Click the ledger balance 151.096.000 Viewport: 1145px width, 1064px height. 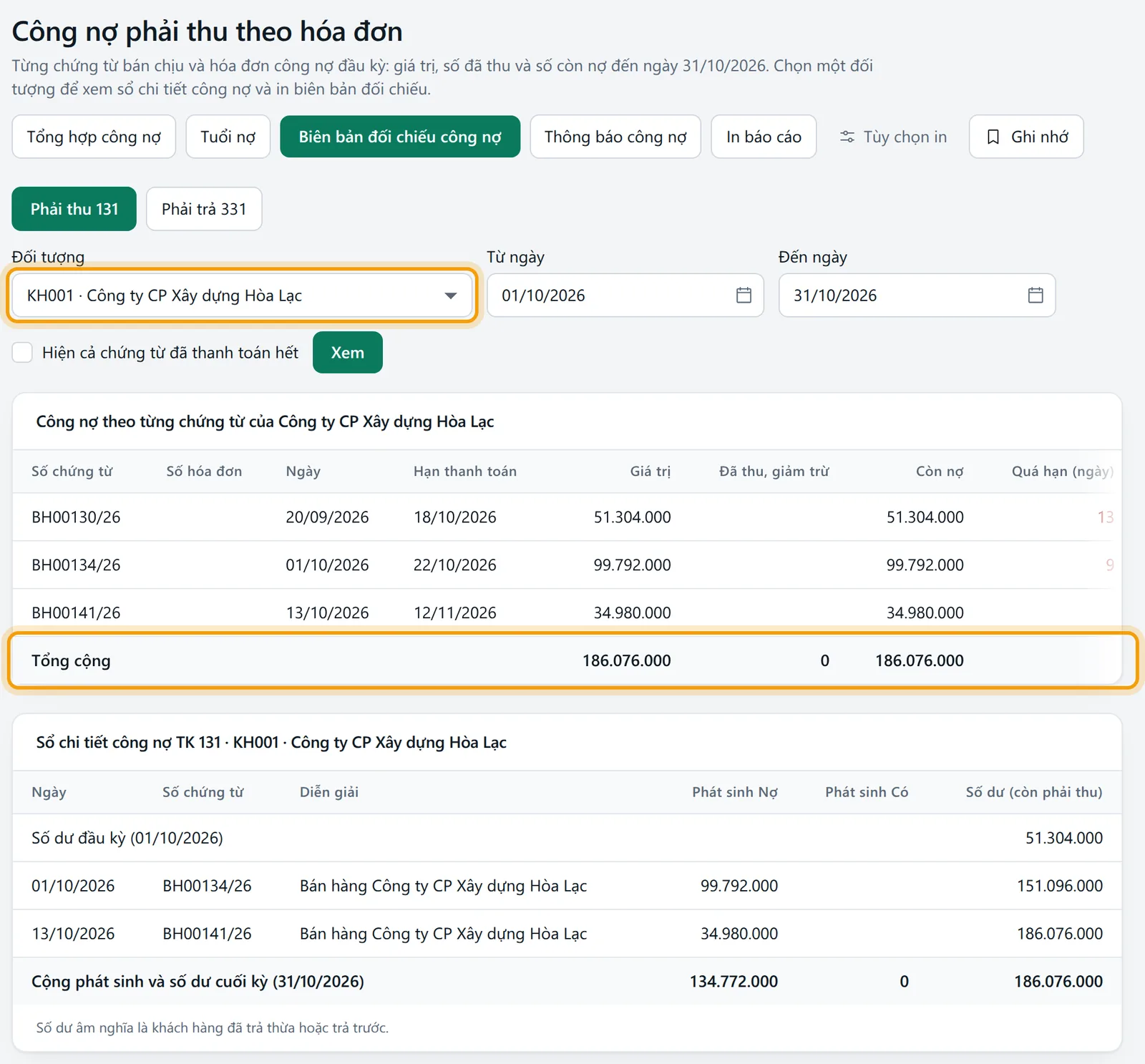pos(1060,885)
